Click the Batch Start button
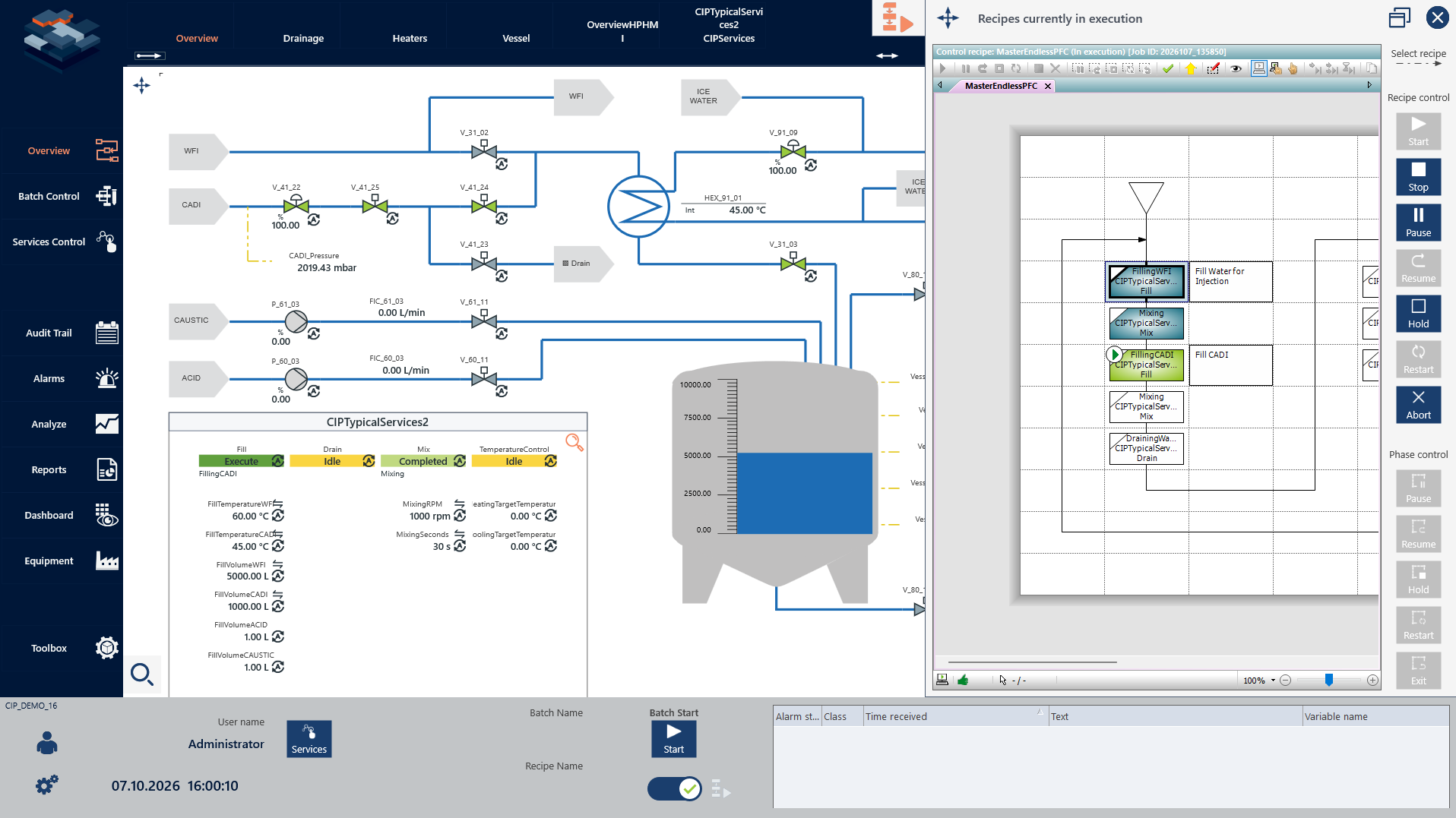This screenshot has height=818, width=1456. 673,738
